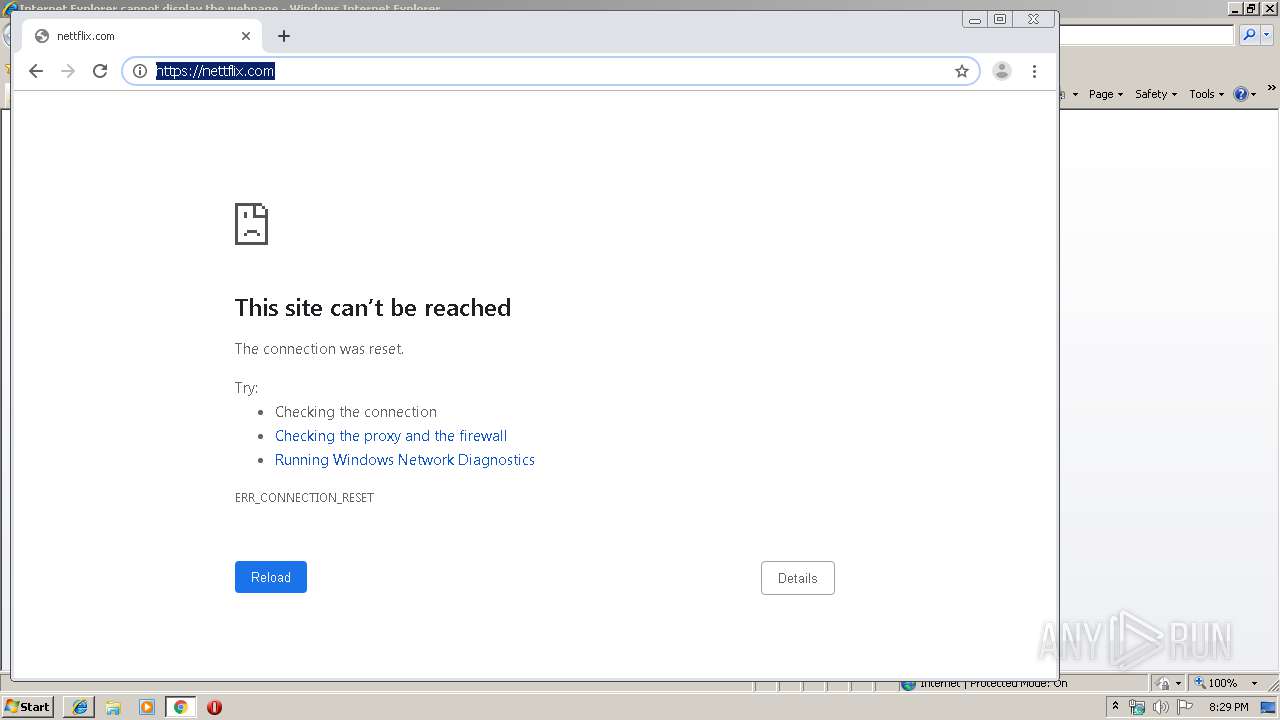This screenshot has width=1280, height=720.
Task: Open Windows Explorer folder taskbar icon
Action: pyautogui.click(x=113, y=707)
